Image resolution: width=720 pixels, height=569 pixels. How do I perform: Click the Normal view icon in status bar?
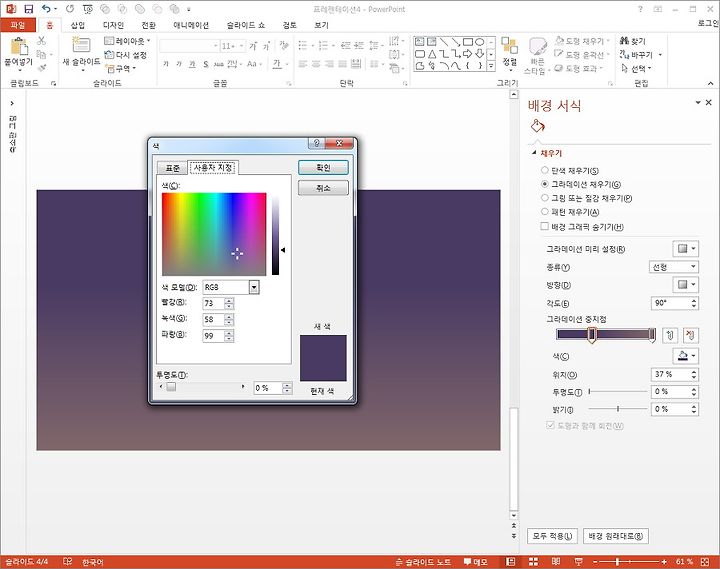(x=510, y=562)
